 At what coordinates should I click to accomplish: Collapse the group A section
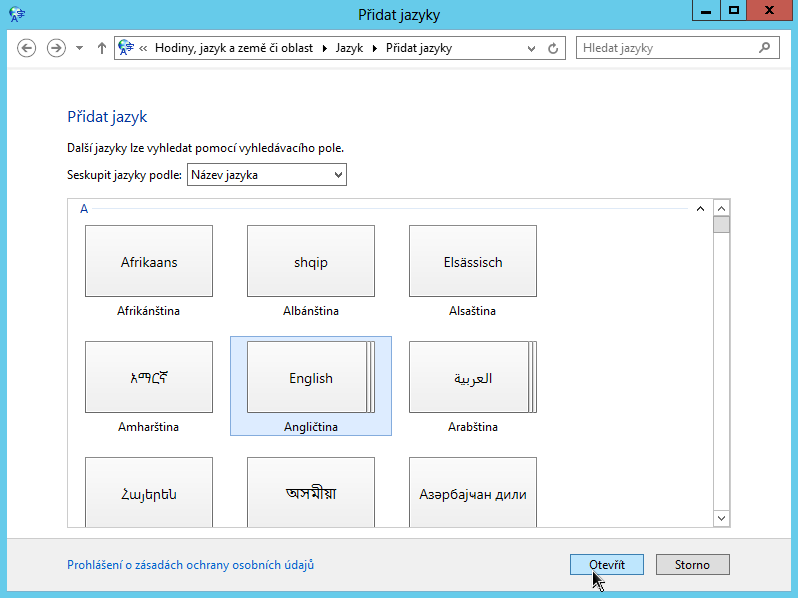(700, 209)
